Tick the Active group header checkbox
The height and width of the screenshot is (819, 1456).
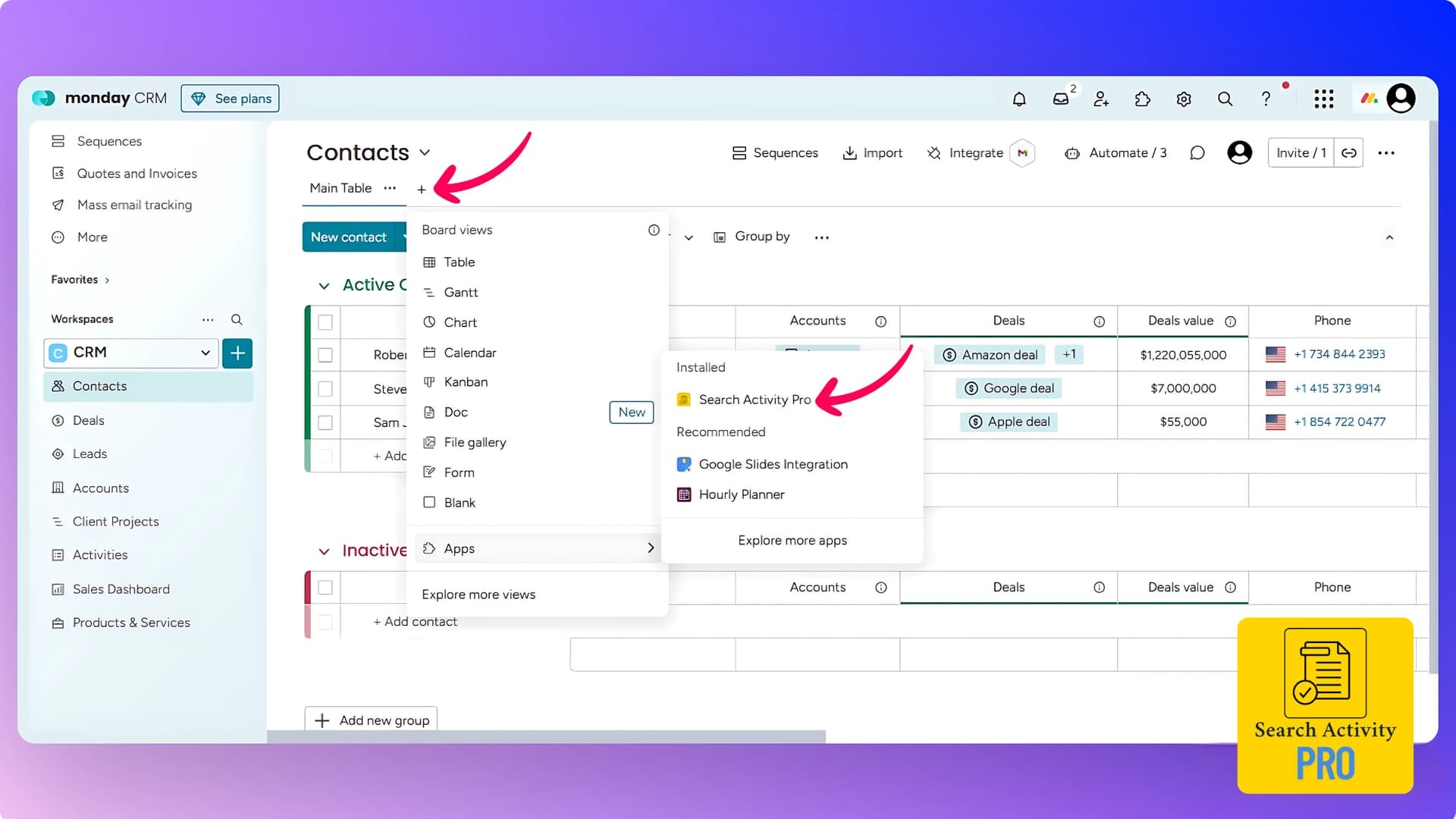pos(325,322)
